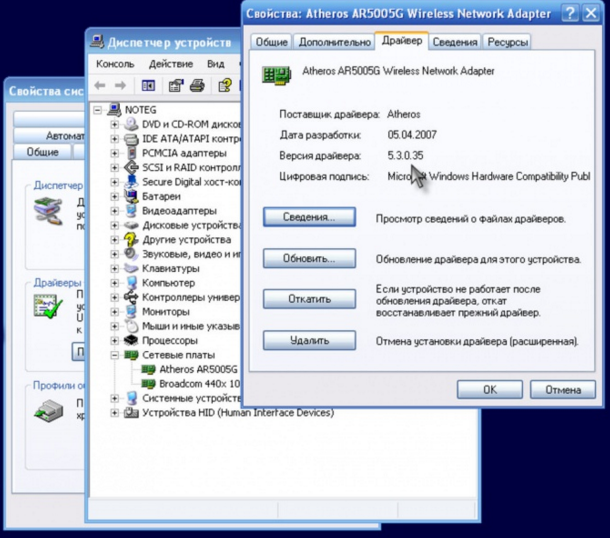Click the Звуковые, видео speaker icon
Image resolution: width=610 pixels, height=538 pixels.
(x=131, y=254)
